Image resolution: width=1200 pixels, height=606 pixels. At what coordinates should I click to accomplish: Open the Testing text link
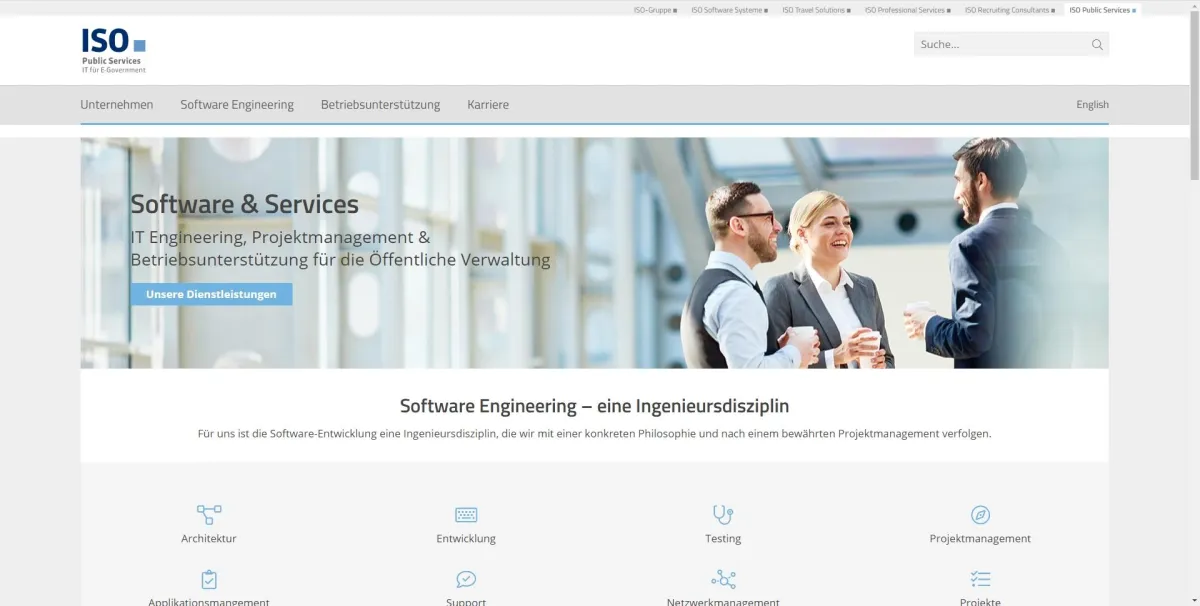tap(723, 538)
